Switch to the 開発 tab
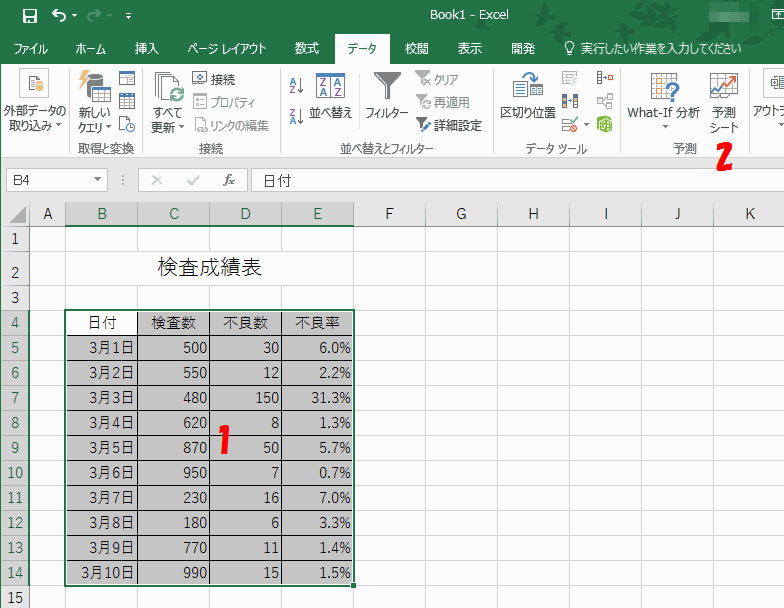 pos(523,48)
